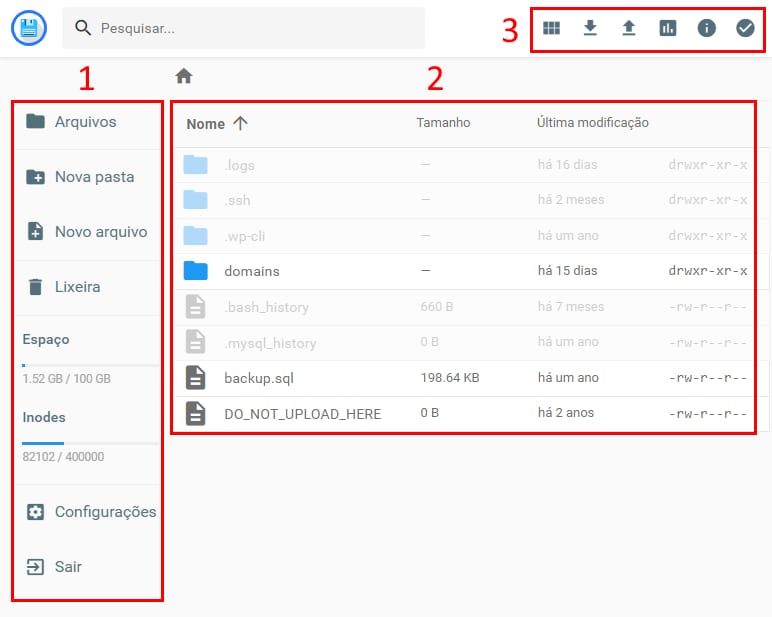
Task: Open the disk usage chart icon
Action: coord(667,28)
